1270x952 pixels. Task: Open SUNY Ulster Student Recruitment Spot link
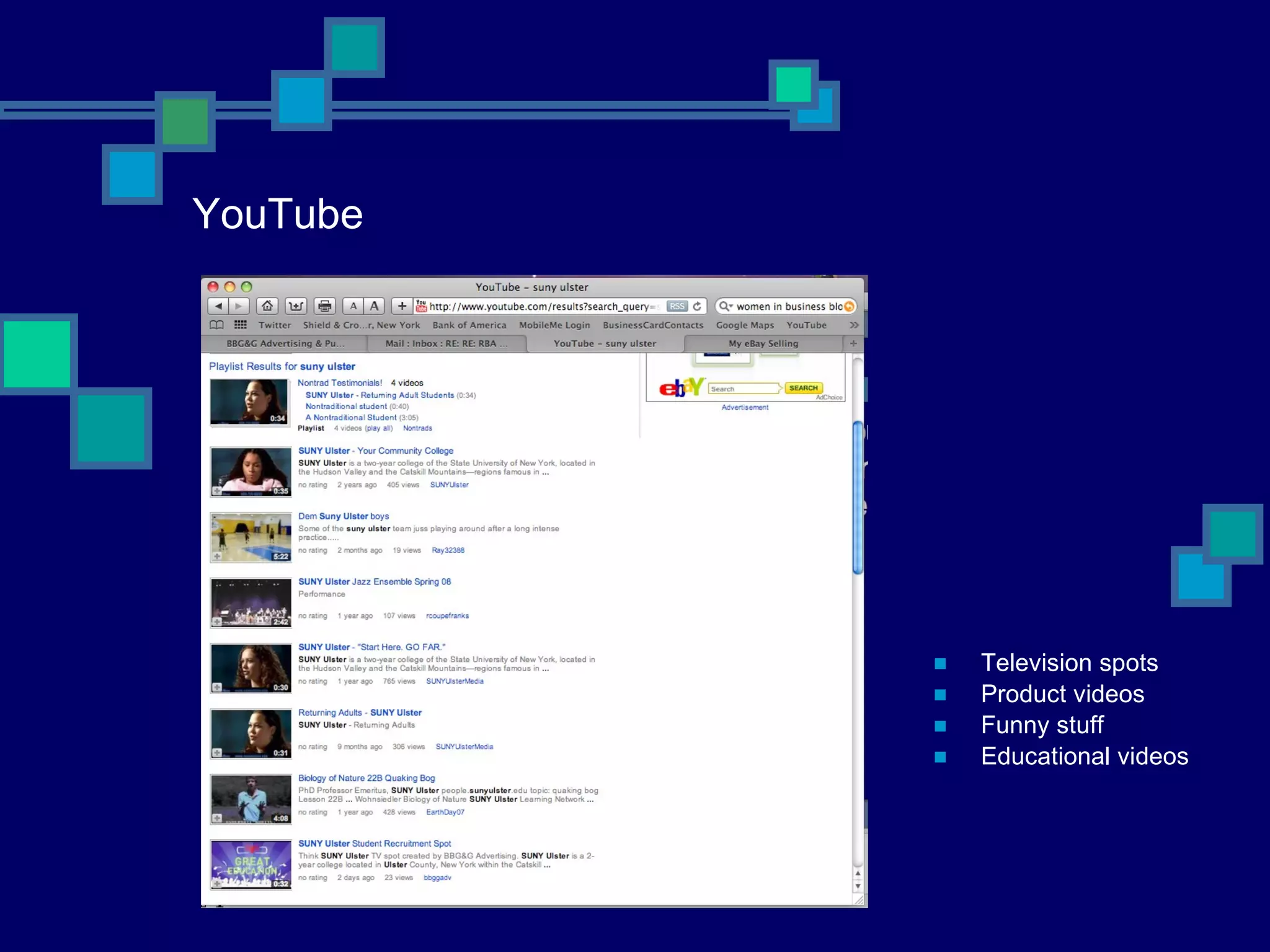(x=375, y=844)
